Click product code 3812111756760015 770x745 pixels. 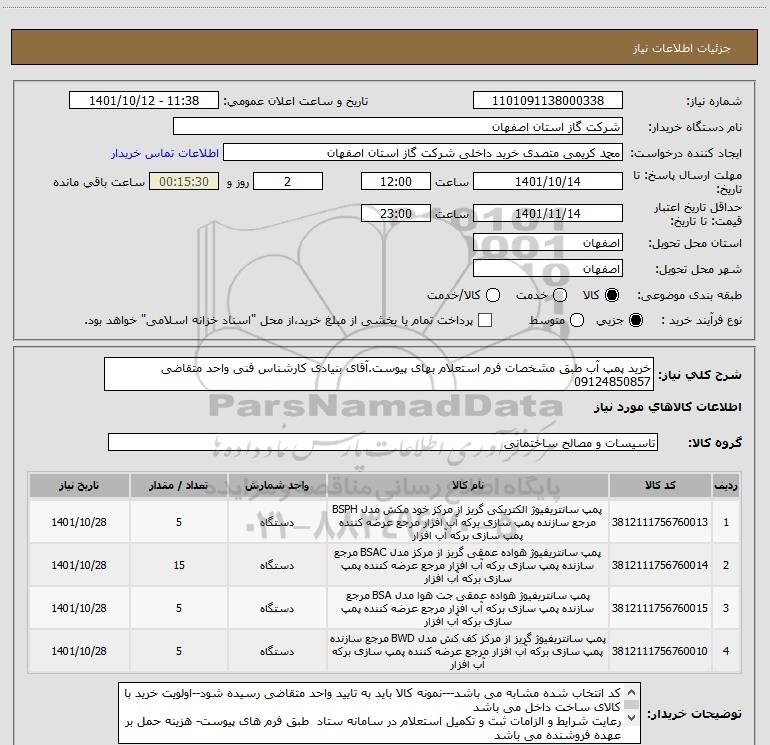(660, 608)
